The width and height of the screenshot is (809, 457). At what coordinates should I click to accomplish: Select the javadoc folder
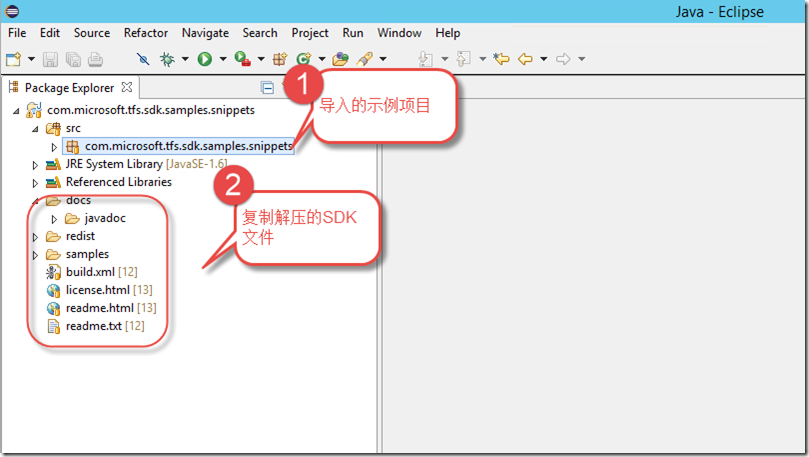[105, 218]
